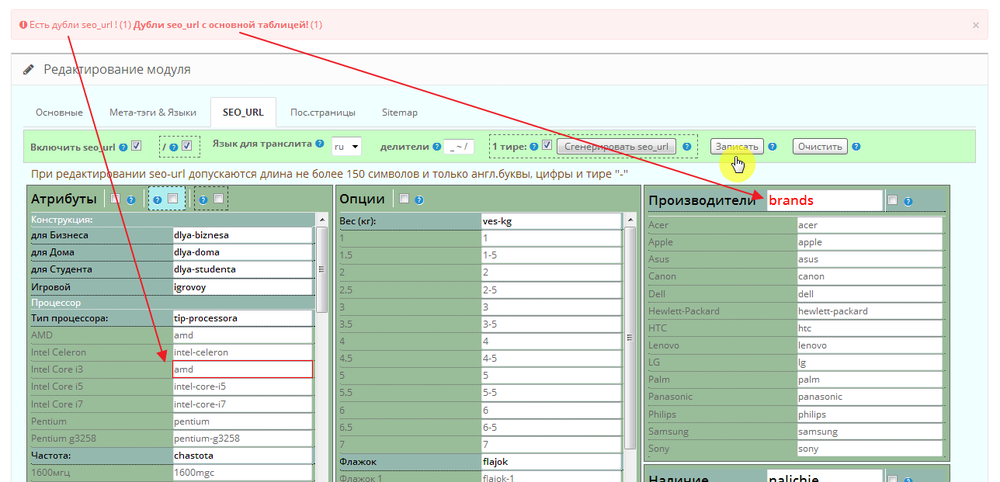Click help icon in 'Производители' header
Screen dimensions: 1000x482
[x=907, y=201]
